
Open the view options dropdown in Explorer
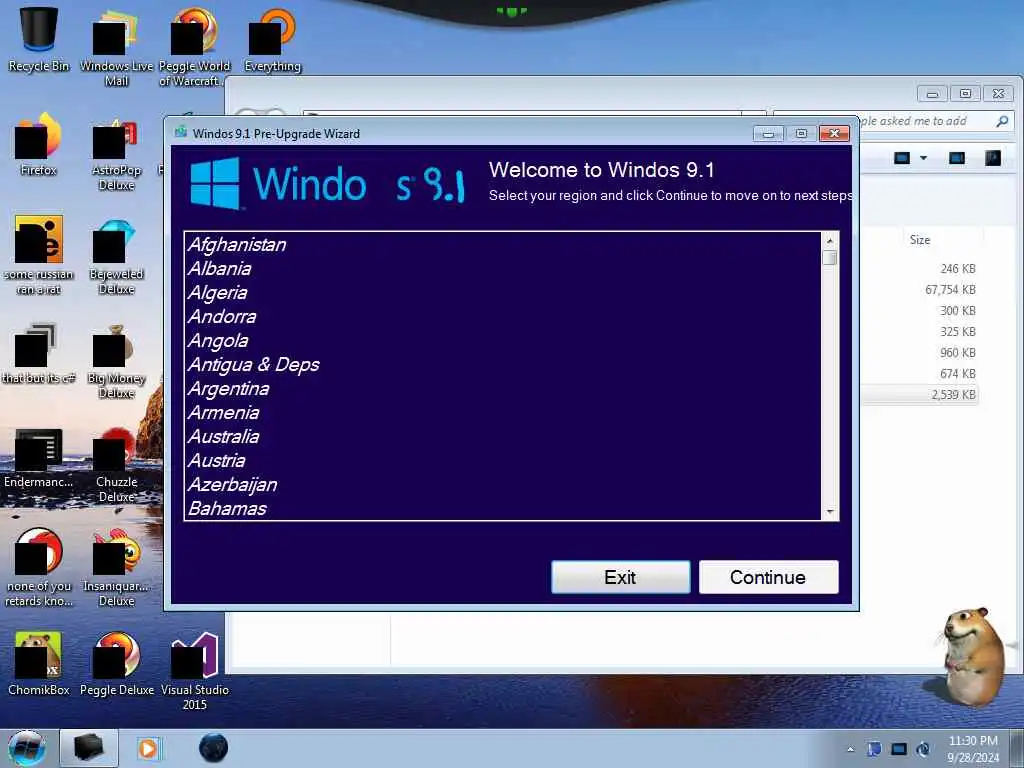(x=923, y=158)
